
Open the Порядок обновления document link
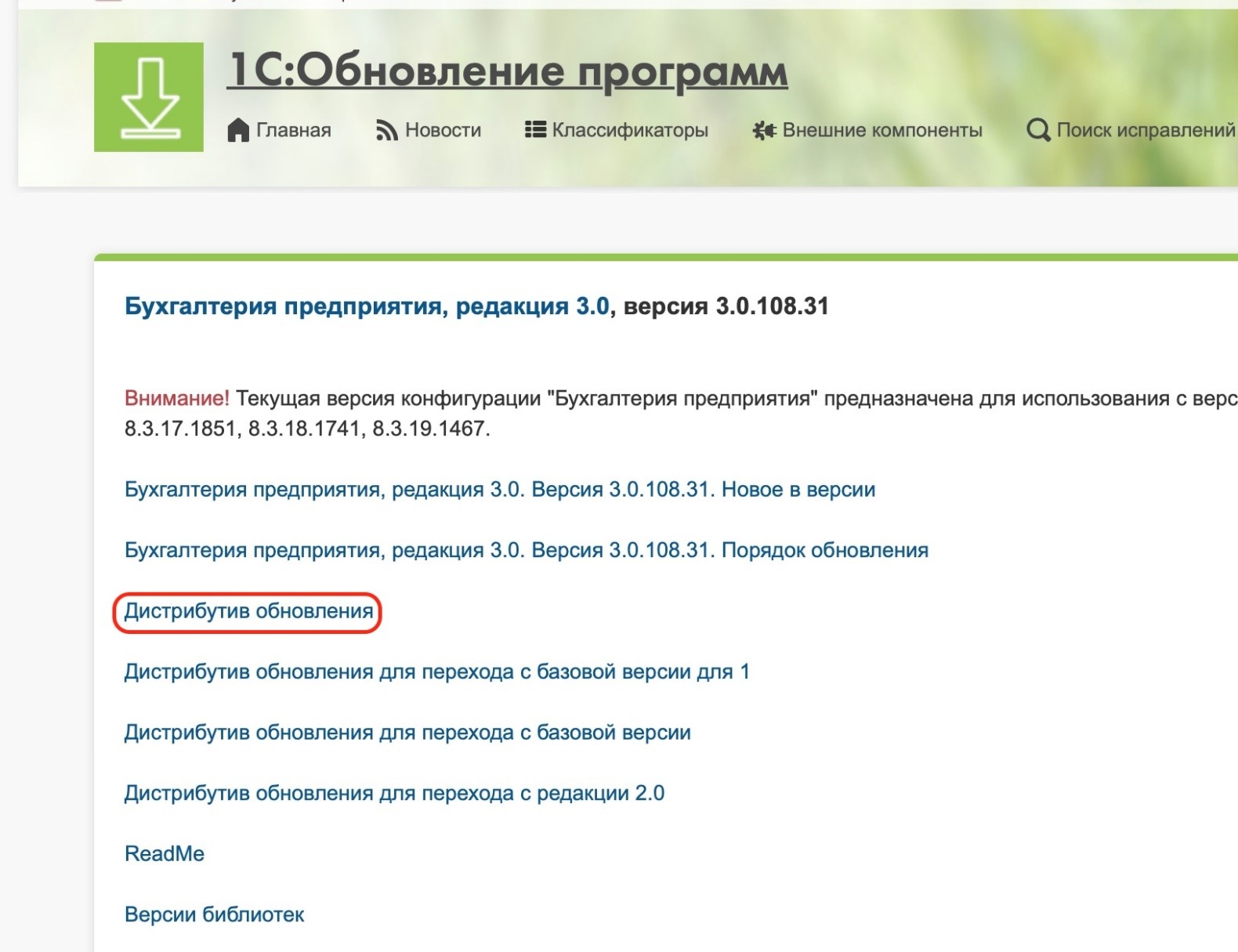(527, 550)
